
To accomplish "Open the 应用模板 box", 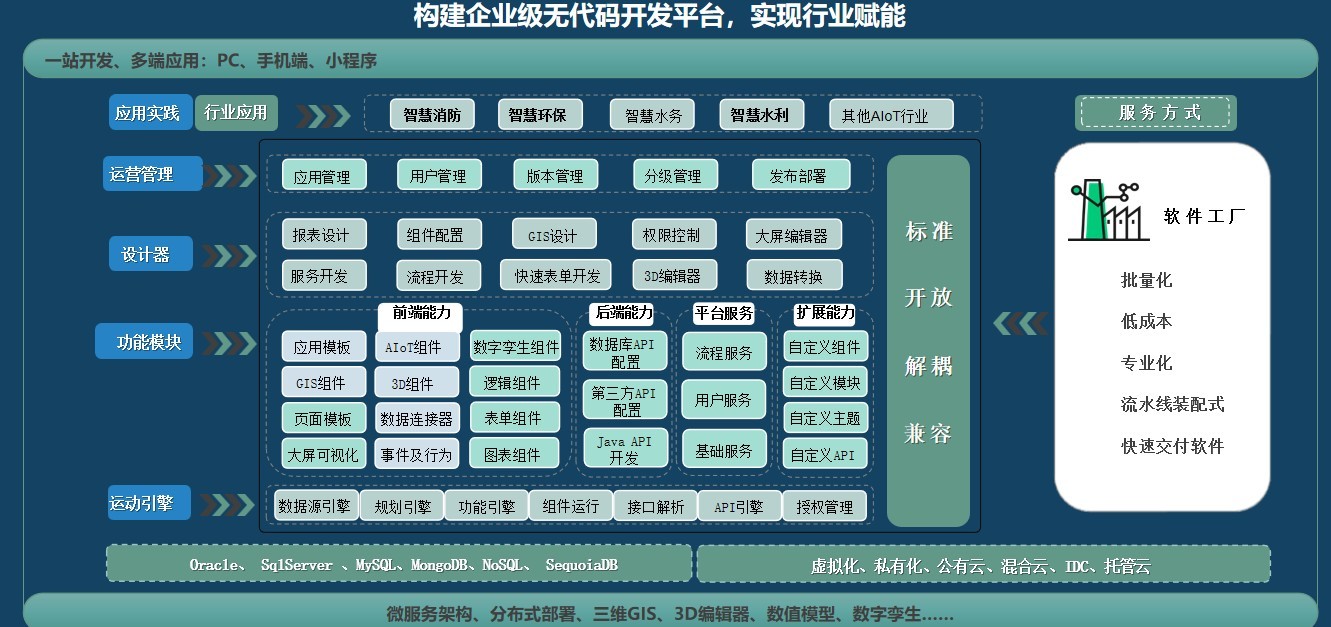I will (323, 347).
